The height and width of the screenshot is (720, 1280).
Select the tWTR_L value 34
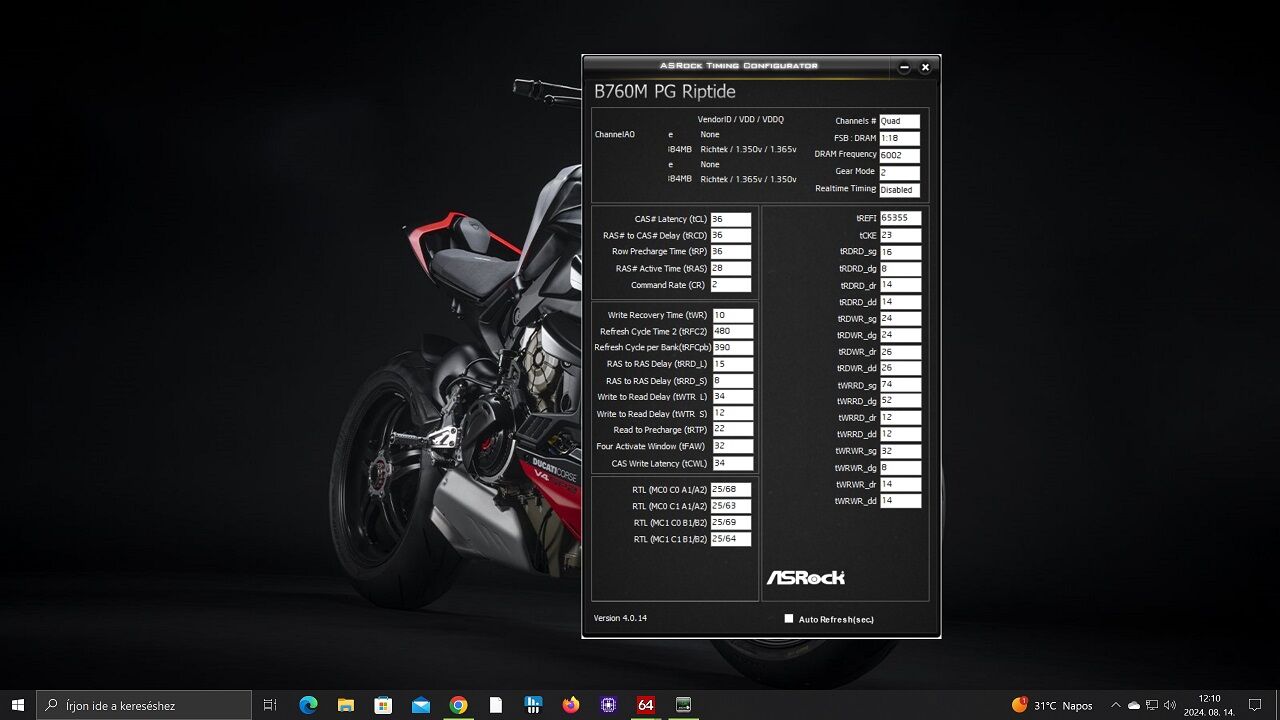tap(733, 397)
